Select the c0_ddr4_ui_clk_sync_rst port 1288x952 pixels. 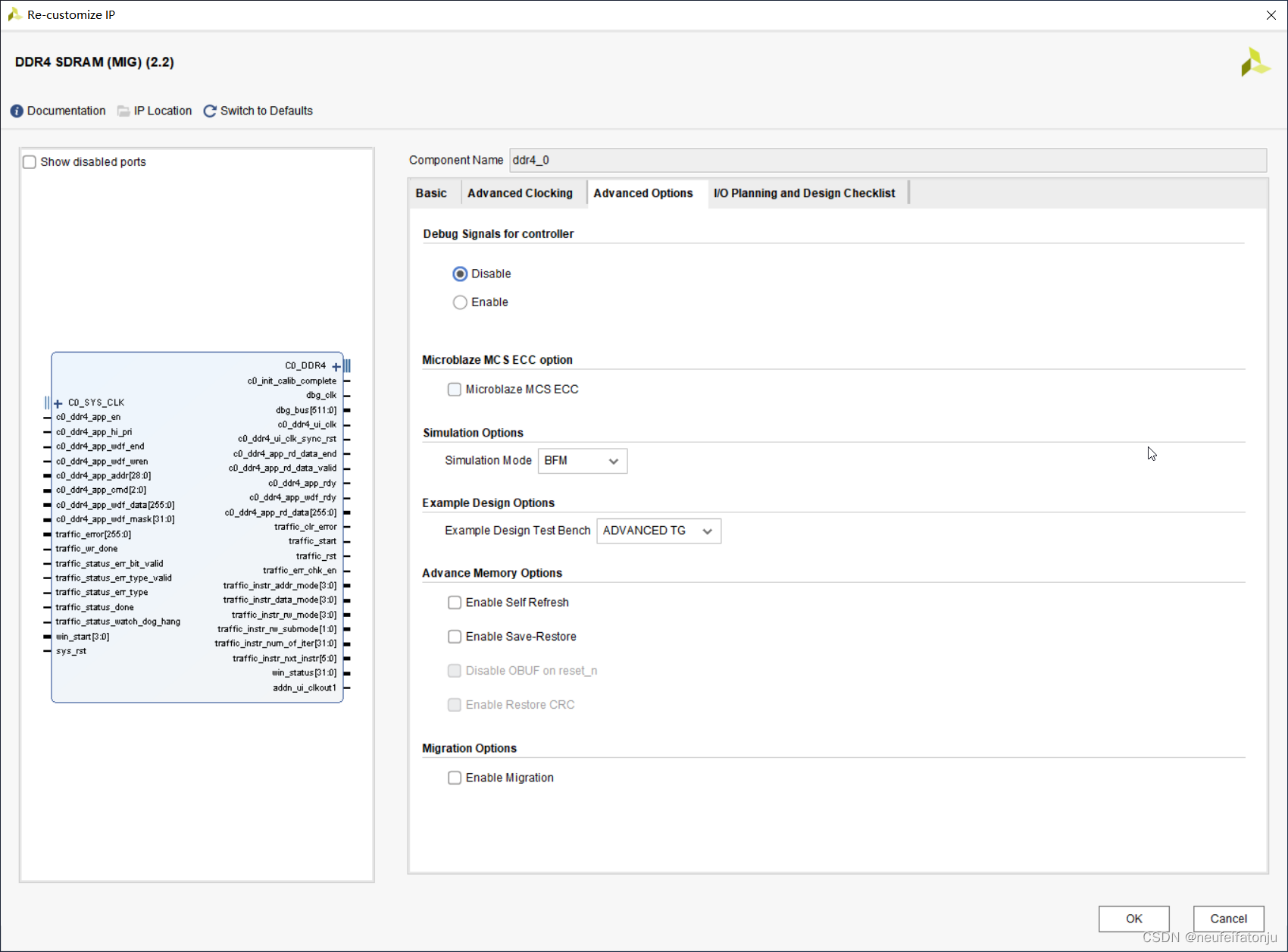pos(287,439)
